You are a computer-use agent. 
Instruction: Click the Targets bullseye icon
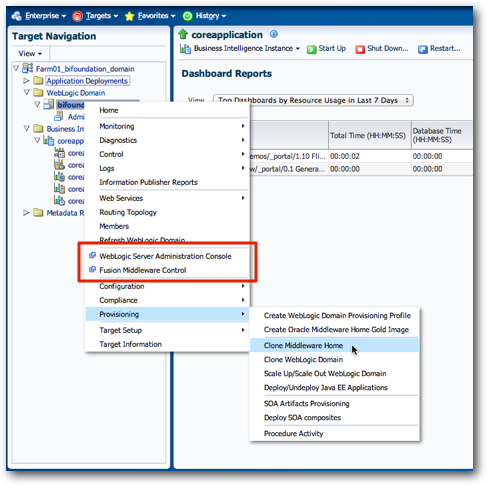pyautogui.click(x=77, y=16)
